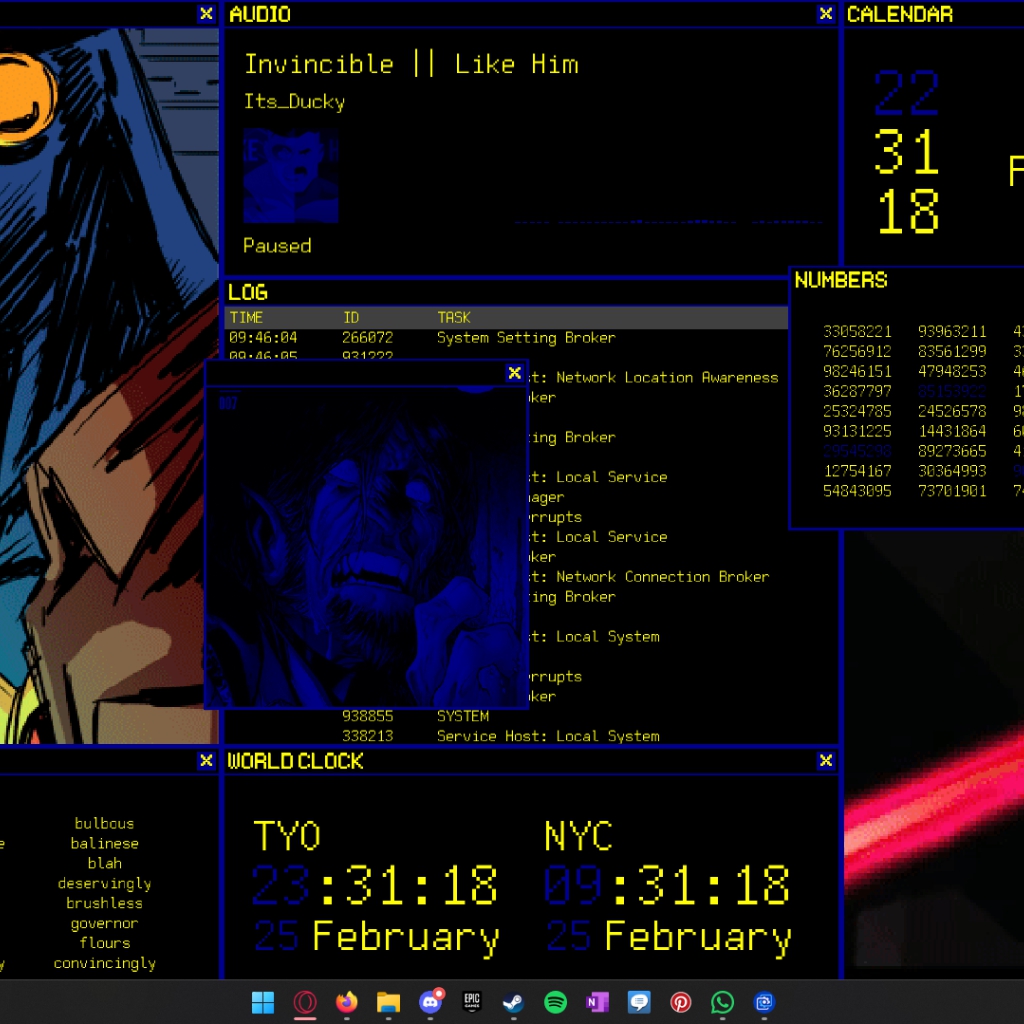This screenshot has width=1024, height=1024.
Task: Close the AUDIO widget
Action: pos(826,14)
